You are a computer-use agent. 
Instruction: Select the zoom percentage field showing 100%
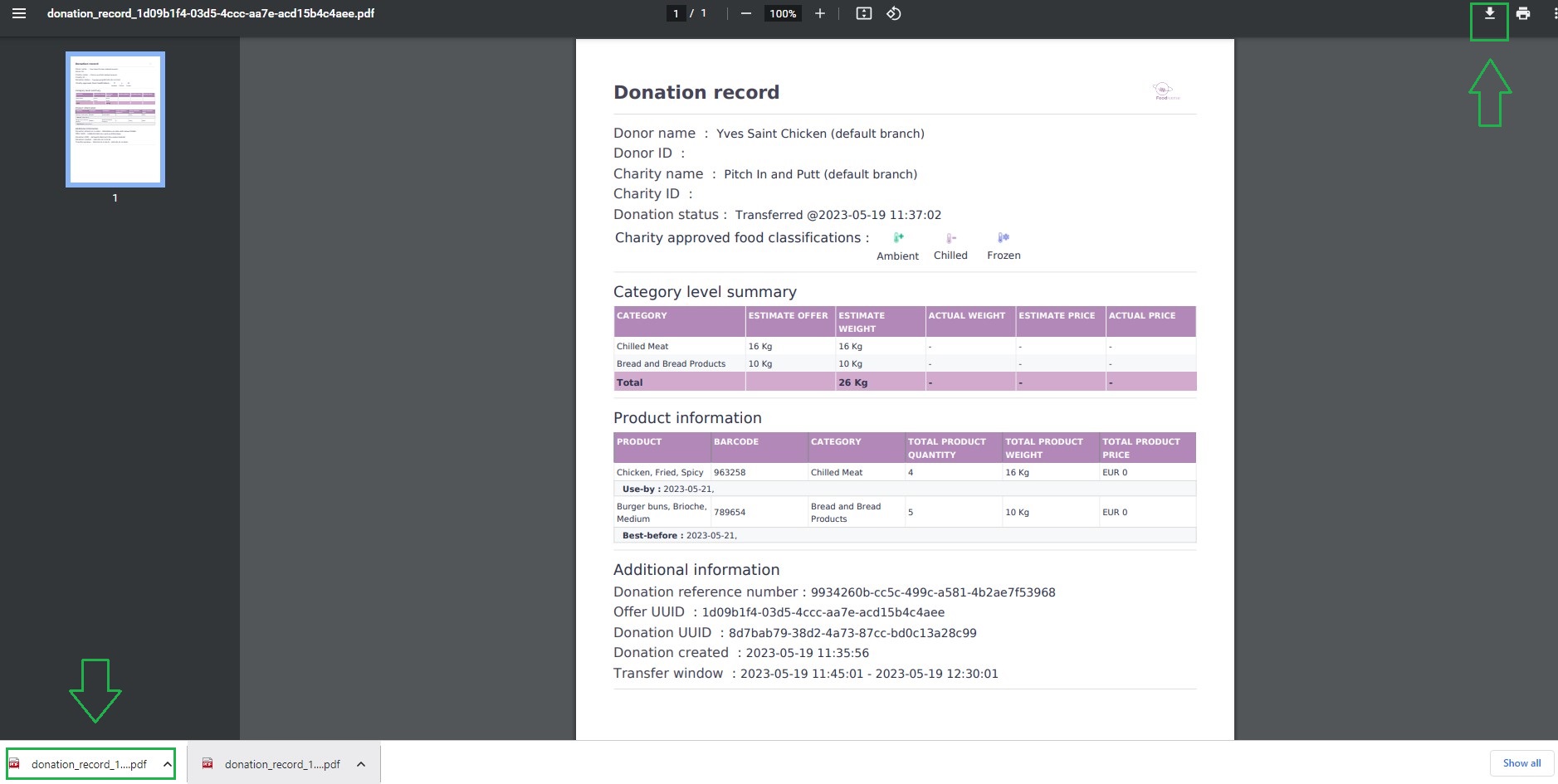[782, 13]
